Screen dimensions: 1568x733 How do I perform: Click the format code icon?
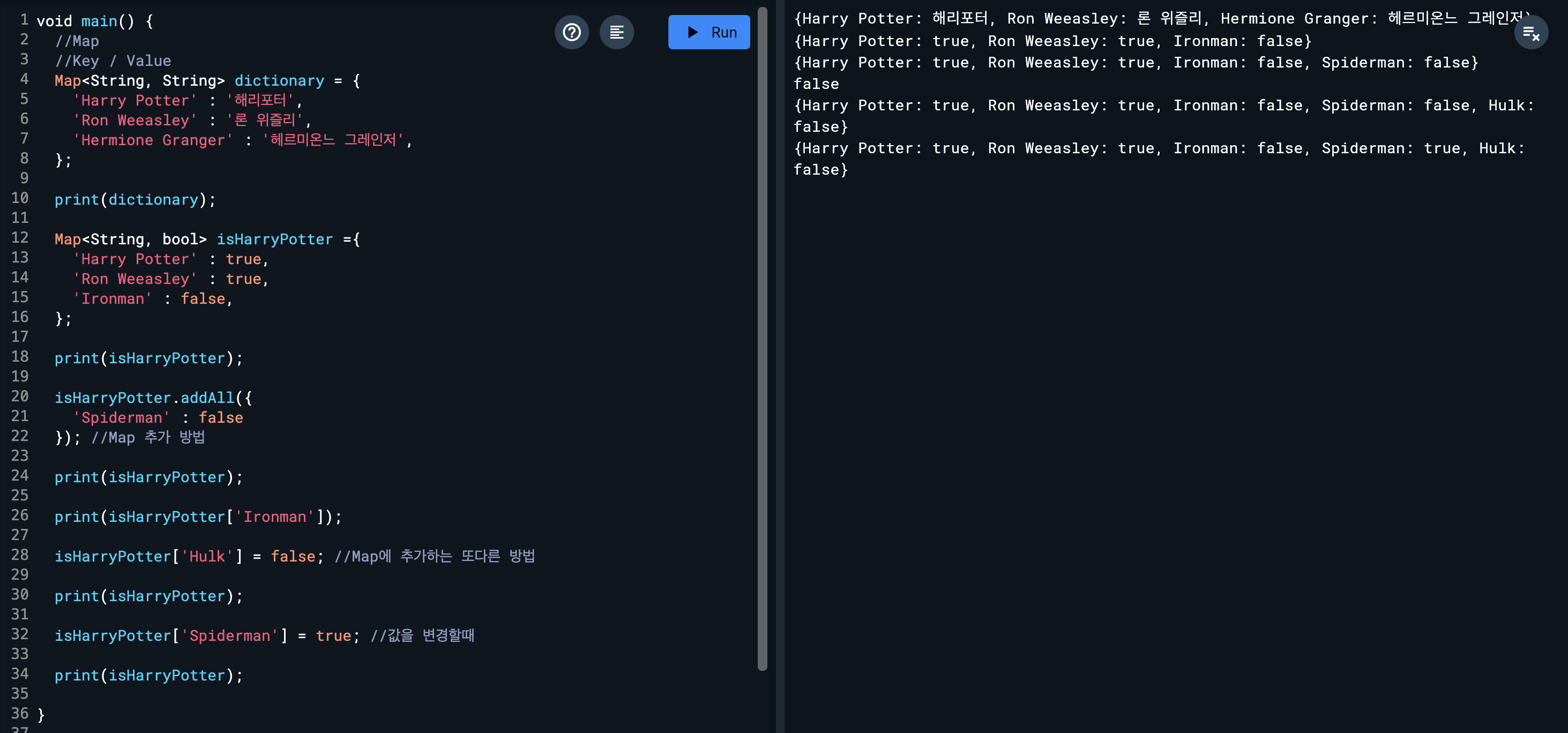point(617,32)
